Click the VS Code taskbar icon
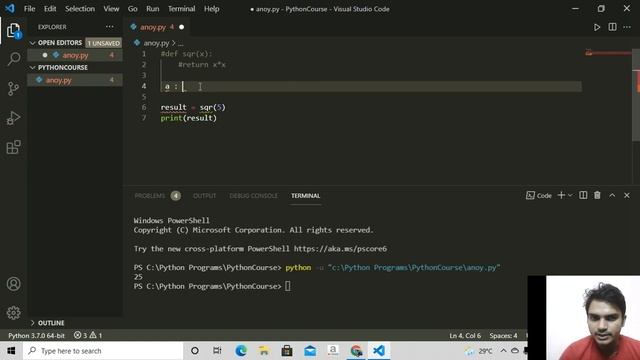This screenshot has width=640, height=360. (x=379, y=351)
